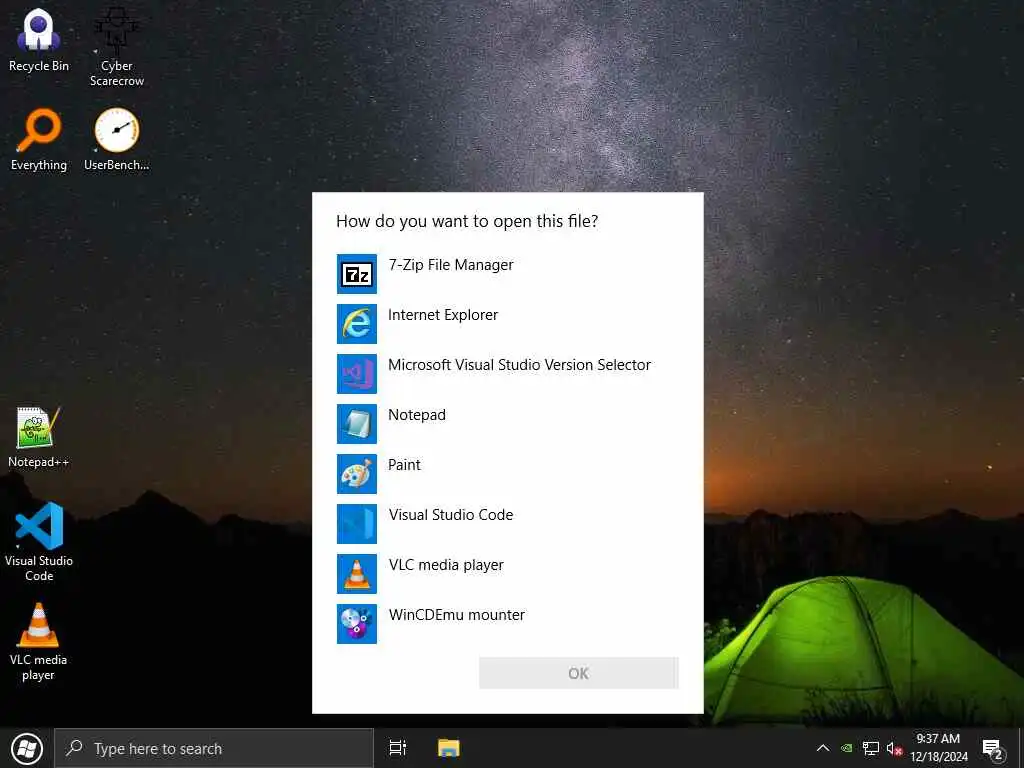Pick the VLC media player icon in dialog
The height and width of the screenshot is (768, 1024).
pos(357,573)
